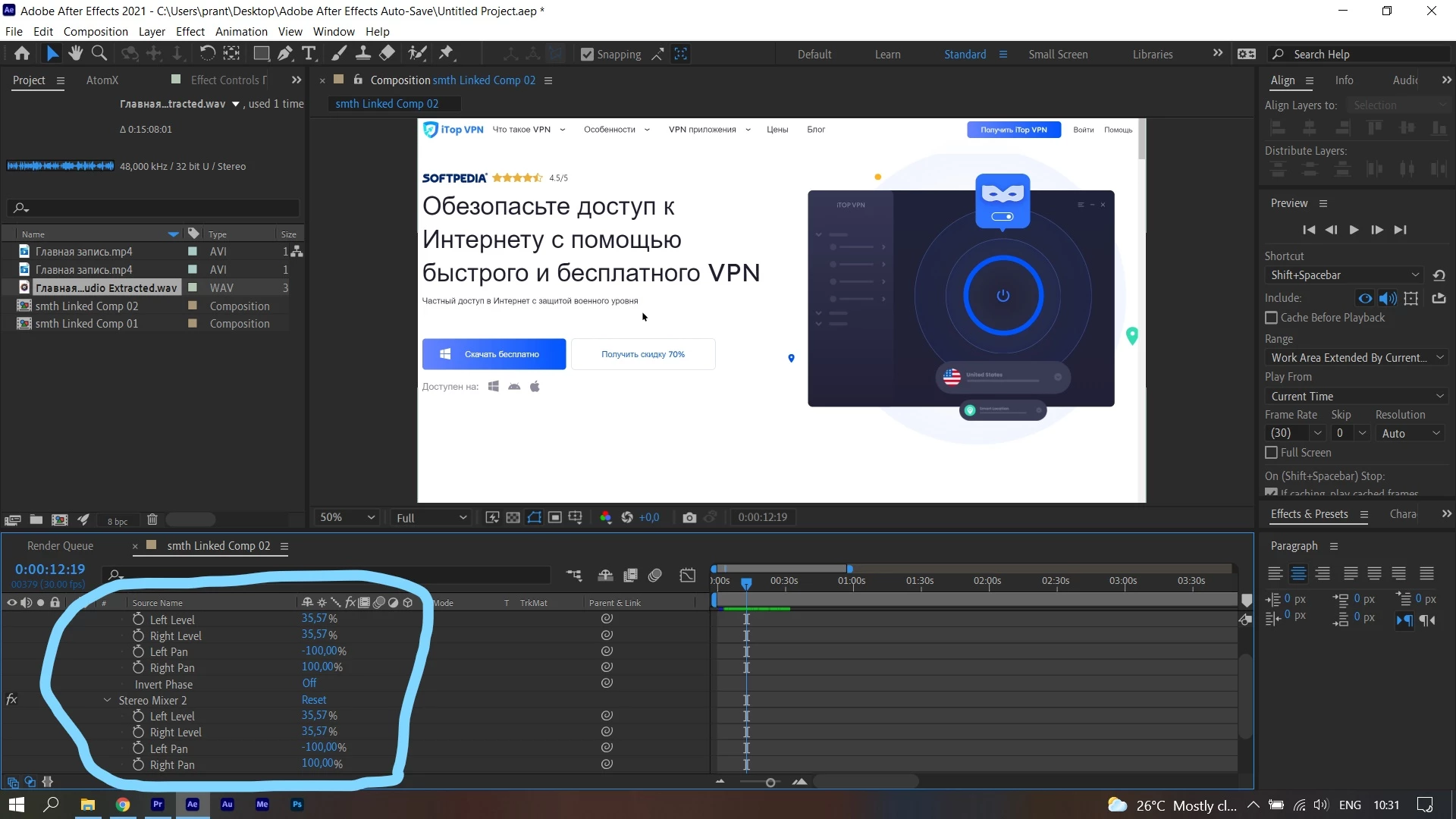Select the Puppet Pin tool
Viewport: 1456px width, 819px height.
click(x=446, y=53)
